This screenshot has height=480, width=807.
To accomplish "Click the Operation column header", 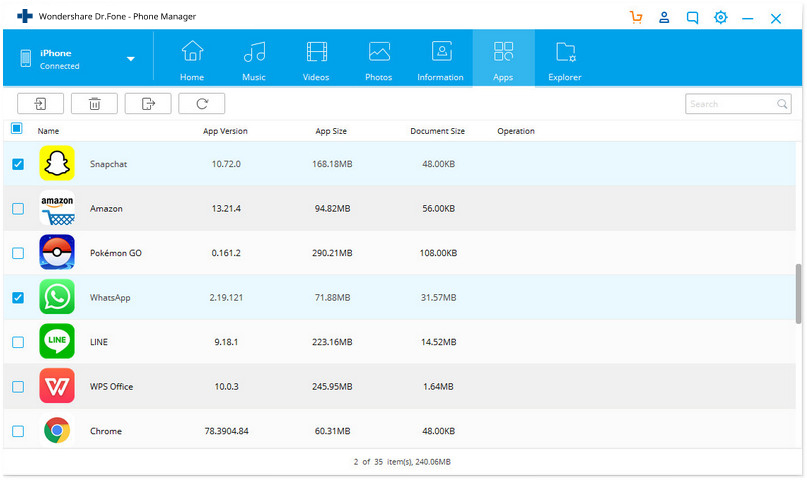I will click(516, 131).
